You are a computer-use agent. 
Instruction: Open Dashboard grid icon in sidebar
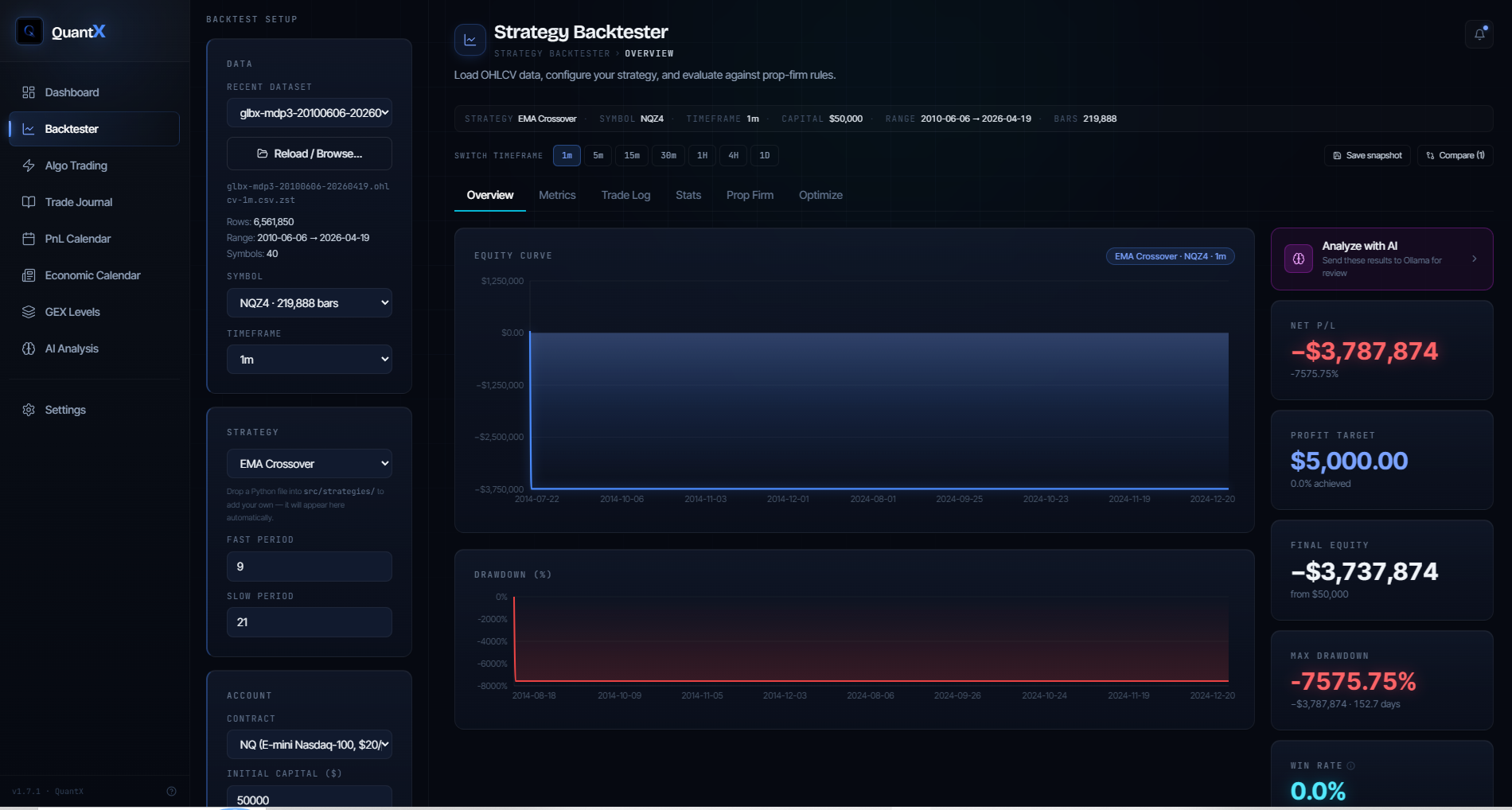click(x=29, y=92)
